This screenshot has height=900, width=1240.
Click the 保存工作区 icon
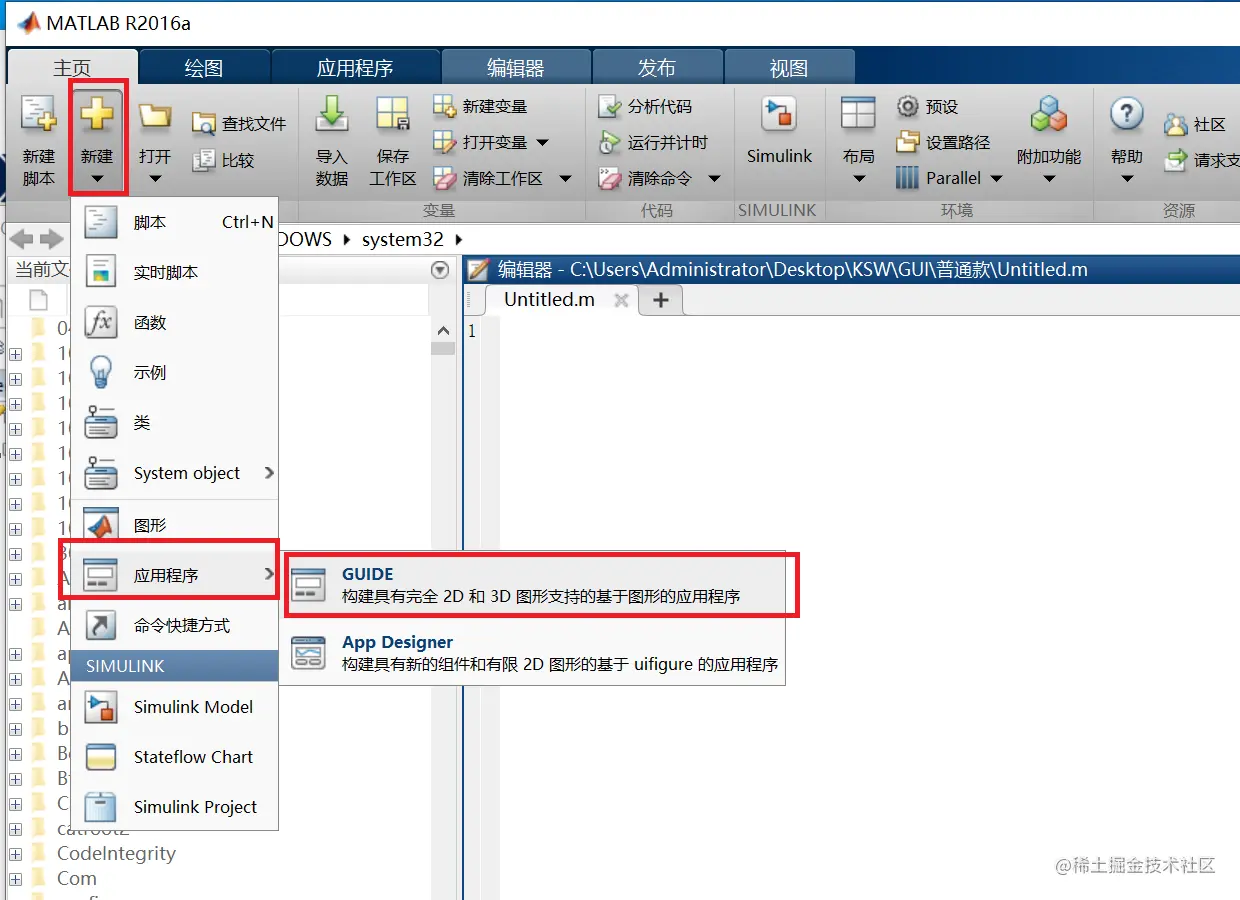pos(392,115)
